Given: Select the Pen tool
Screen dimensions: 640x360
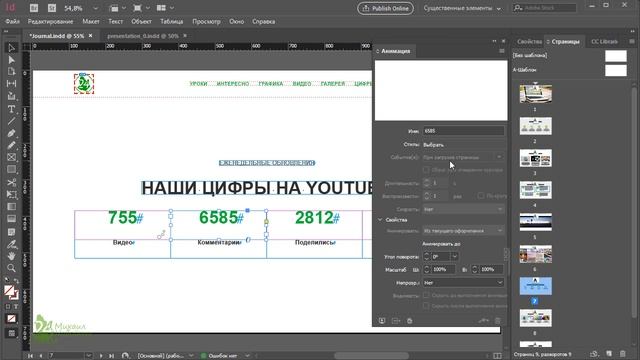Looking at the screenshot, I should point(11,133).
